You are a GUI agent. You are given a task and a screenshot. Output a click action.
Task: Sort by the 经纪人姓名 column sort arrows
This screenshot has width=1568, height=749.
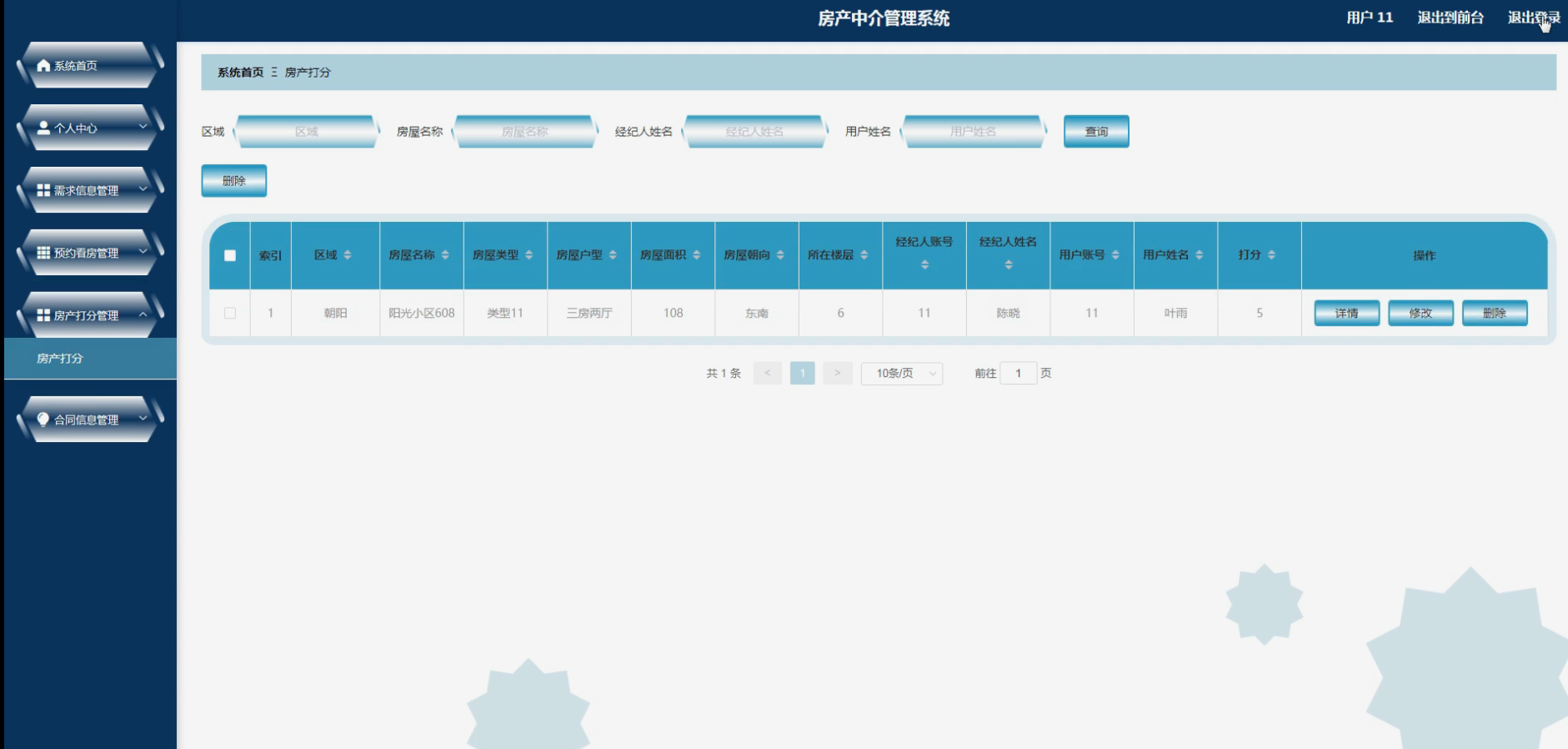tap(1009, 265)
